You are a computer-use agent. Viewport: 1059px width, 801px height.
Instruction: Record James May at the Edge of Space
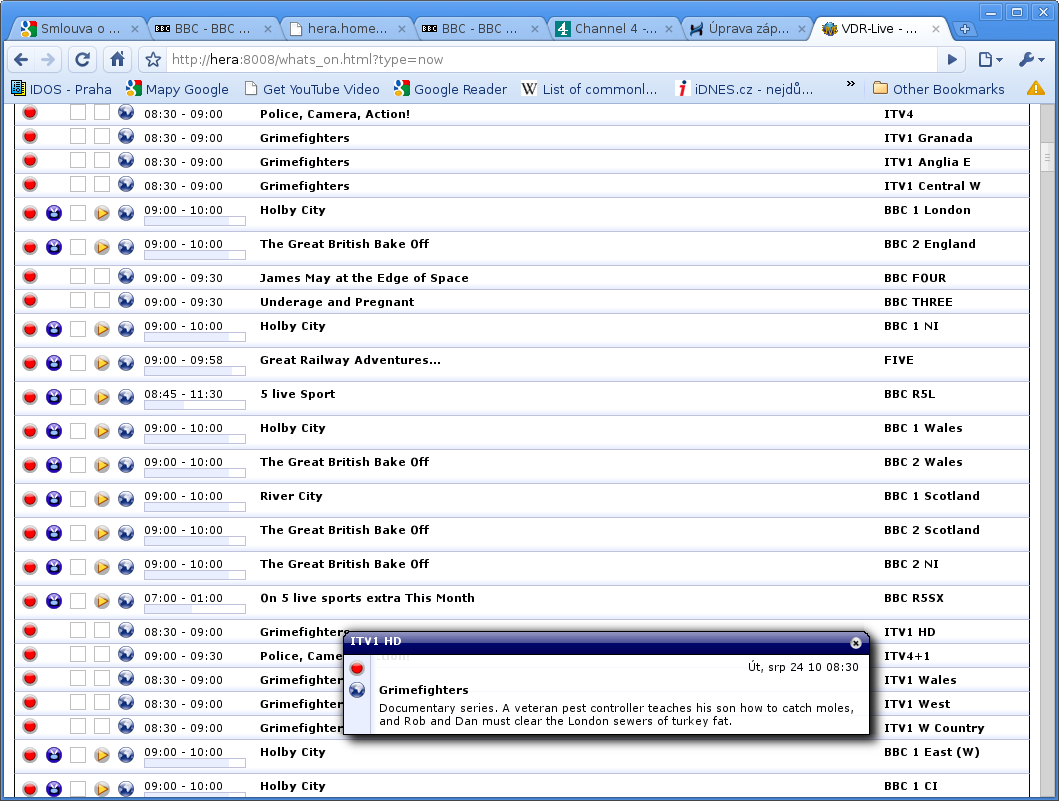(30, 276)
